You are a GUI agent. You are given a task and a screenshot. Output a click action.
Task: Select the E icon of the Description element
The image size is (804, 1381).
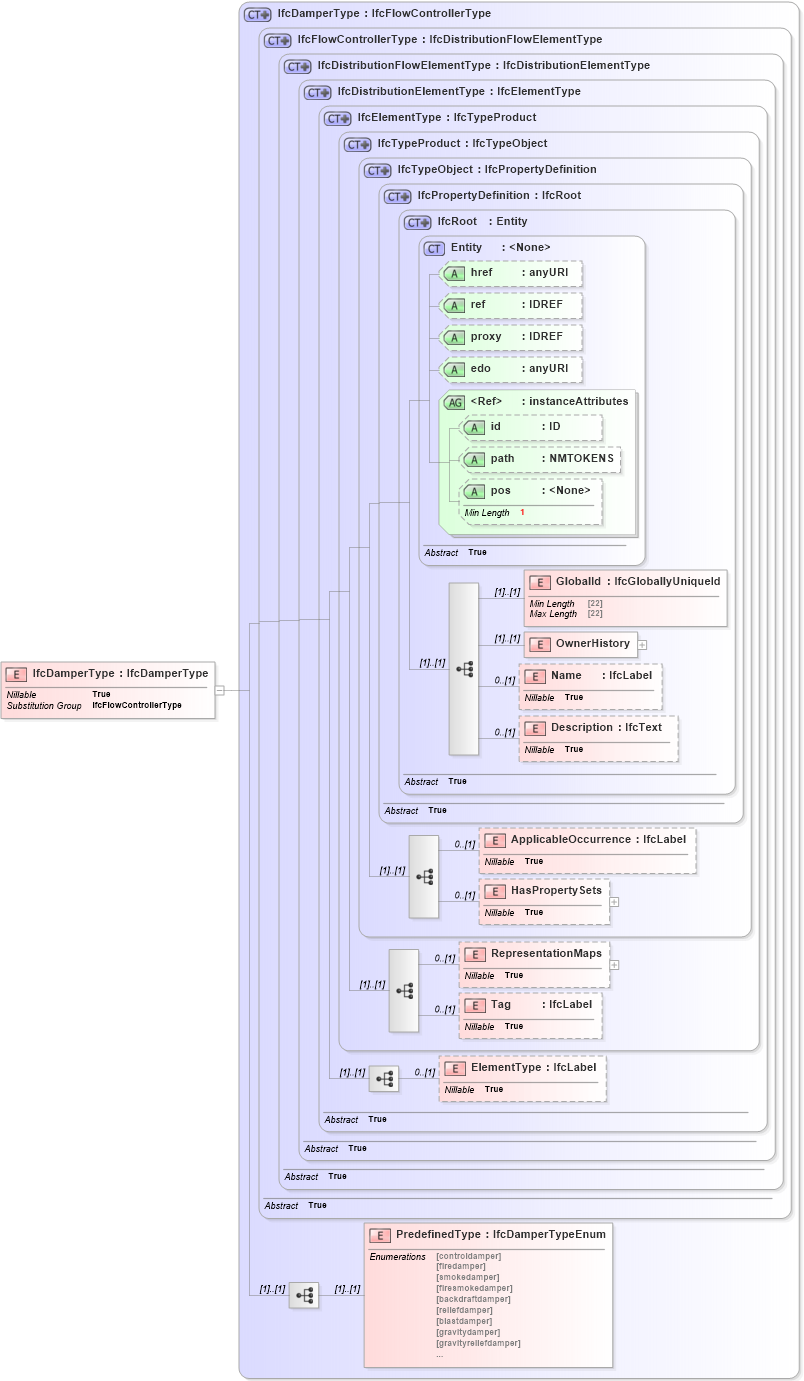click(x=536, y=727)
